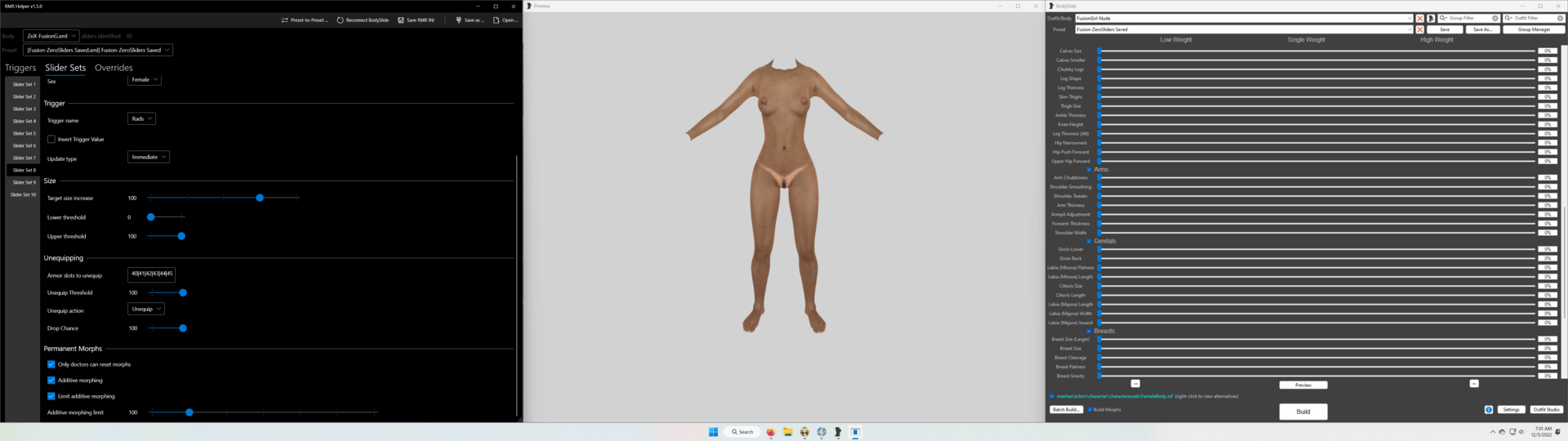Open BodySlide Settings

click(1512, 410)
